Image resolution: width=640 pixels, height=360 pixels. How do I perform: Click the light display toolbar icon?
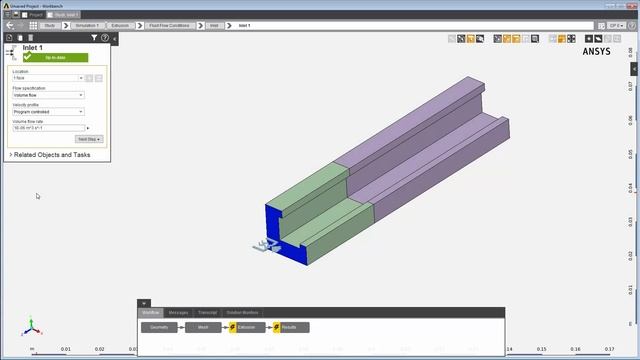[x=553, y=39]
